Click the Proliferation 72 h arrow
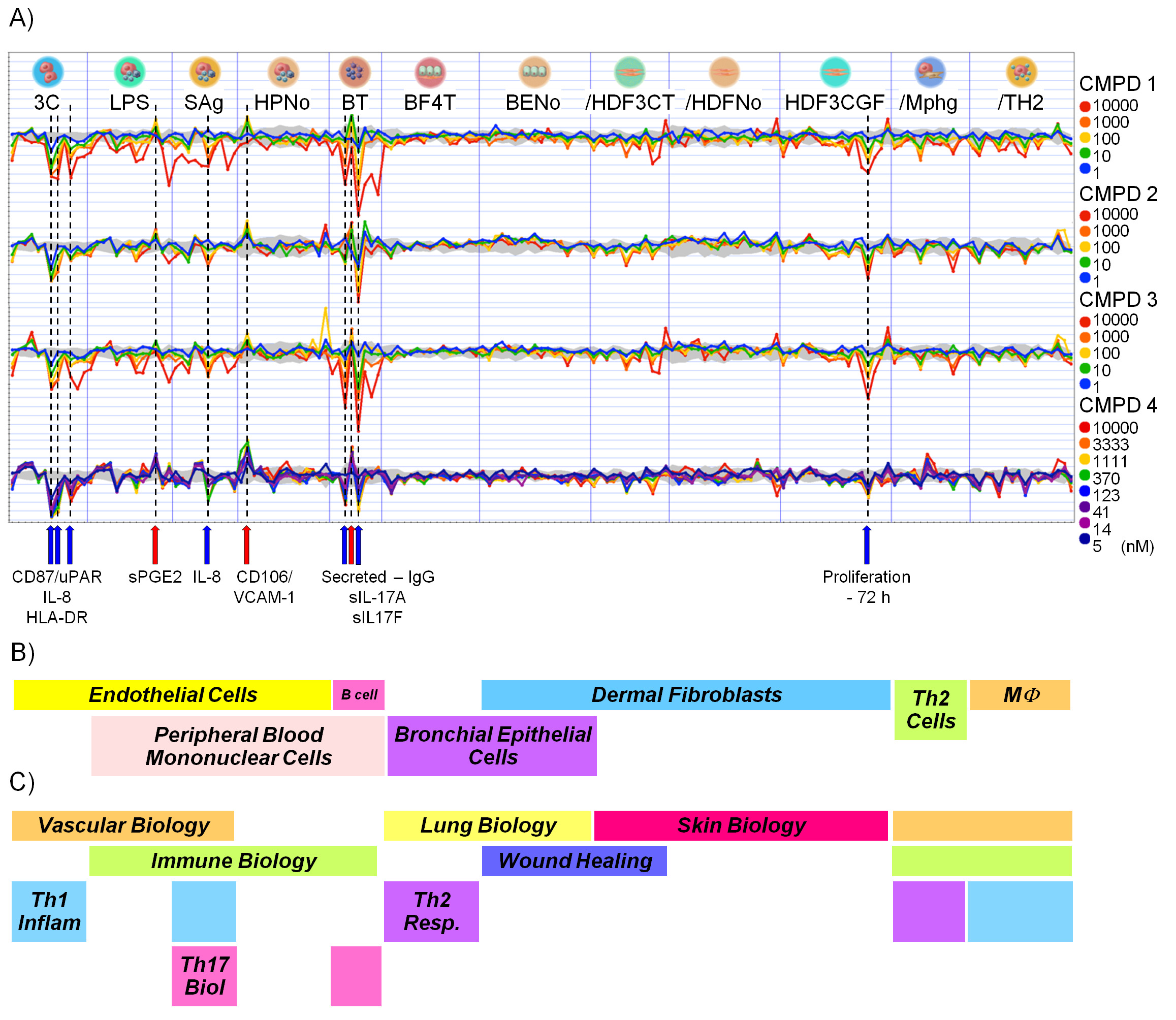This screenshot has height=1020, width=1176. pyautogui.click(x=866, y=545)
